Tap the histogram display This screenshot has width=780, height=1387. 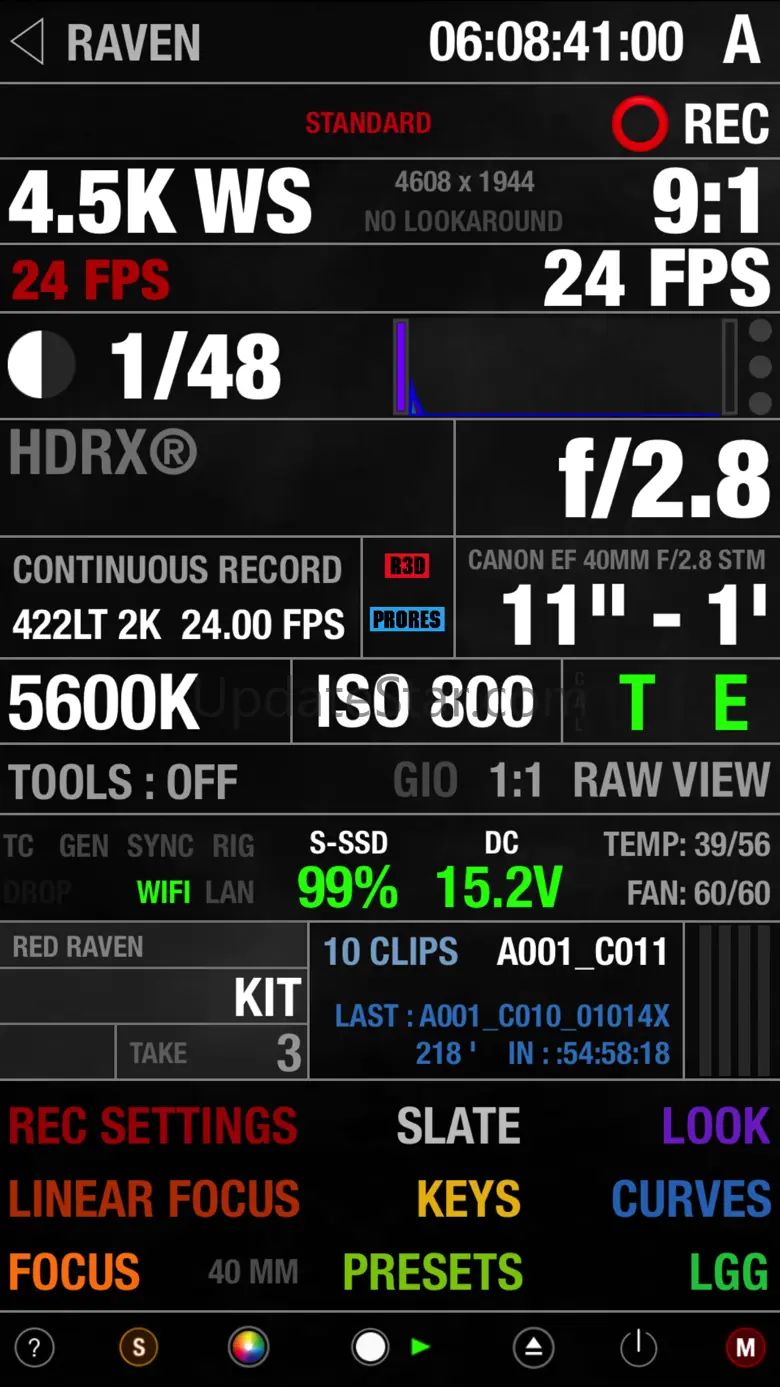point(566,366)
